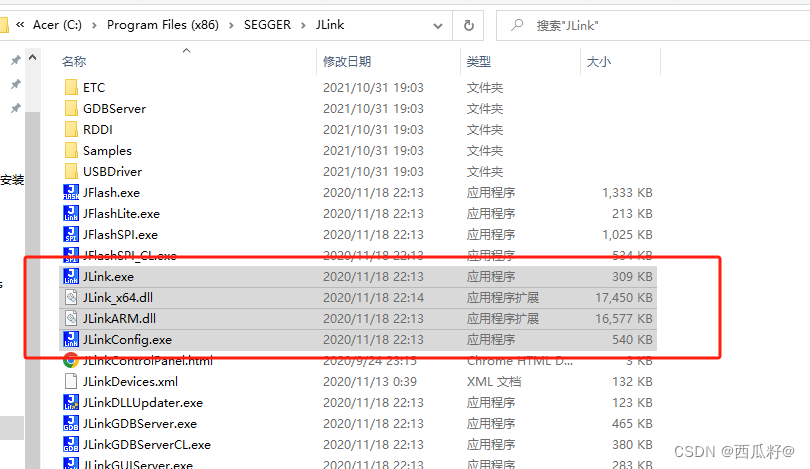Click the JLinkGDBServer.exe application icon
The height and width of the screenshot is (469, 810).
click(x=71, y=424)
